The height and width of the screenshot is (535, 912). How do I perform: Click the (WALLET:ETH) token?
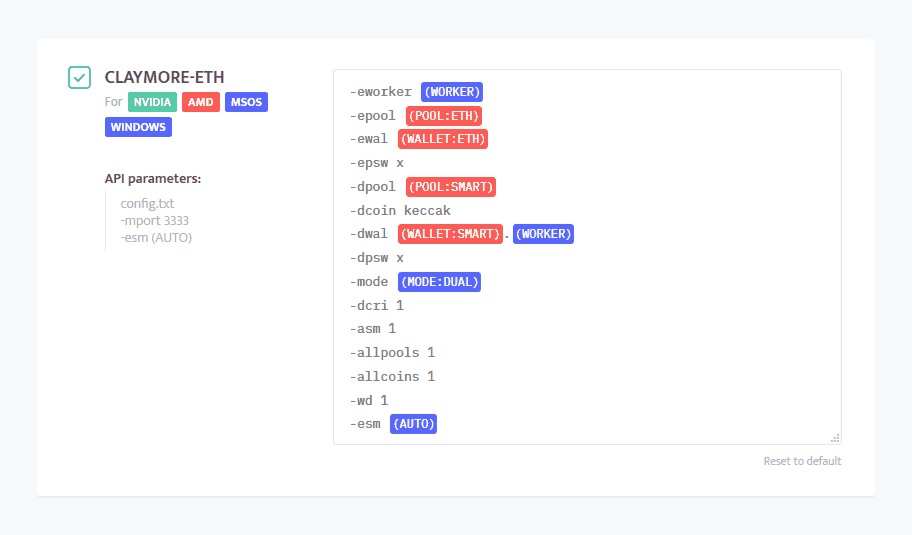443,139
